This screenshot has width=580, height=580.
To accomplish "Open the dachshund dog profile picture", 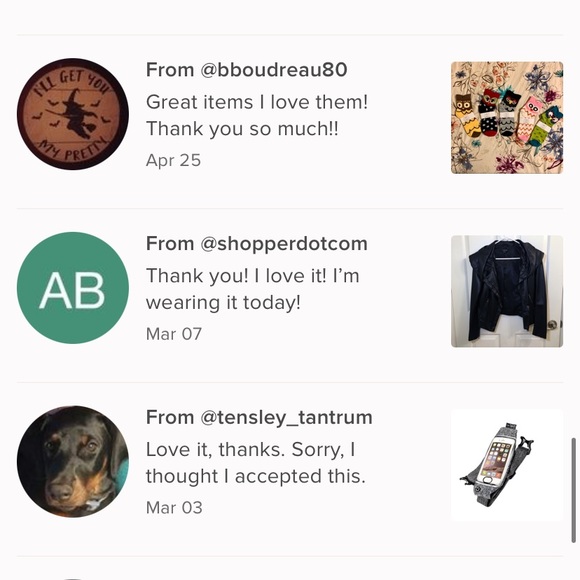I will pos(73,462).
